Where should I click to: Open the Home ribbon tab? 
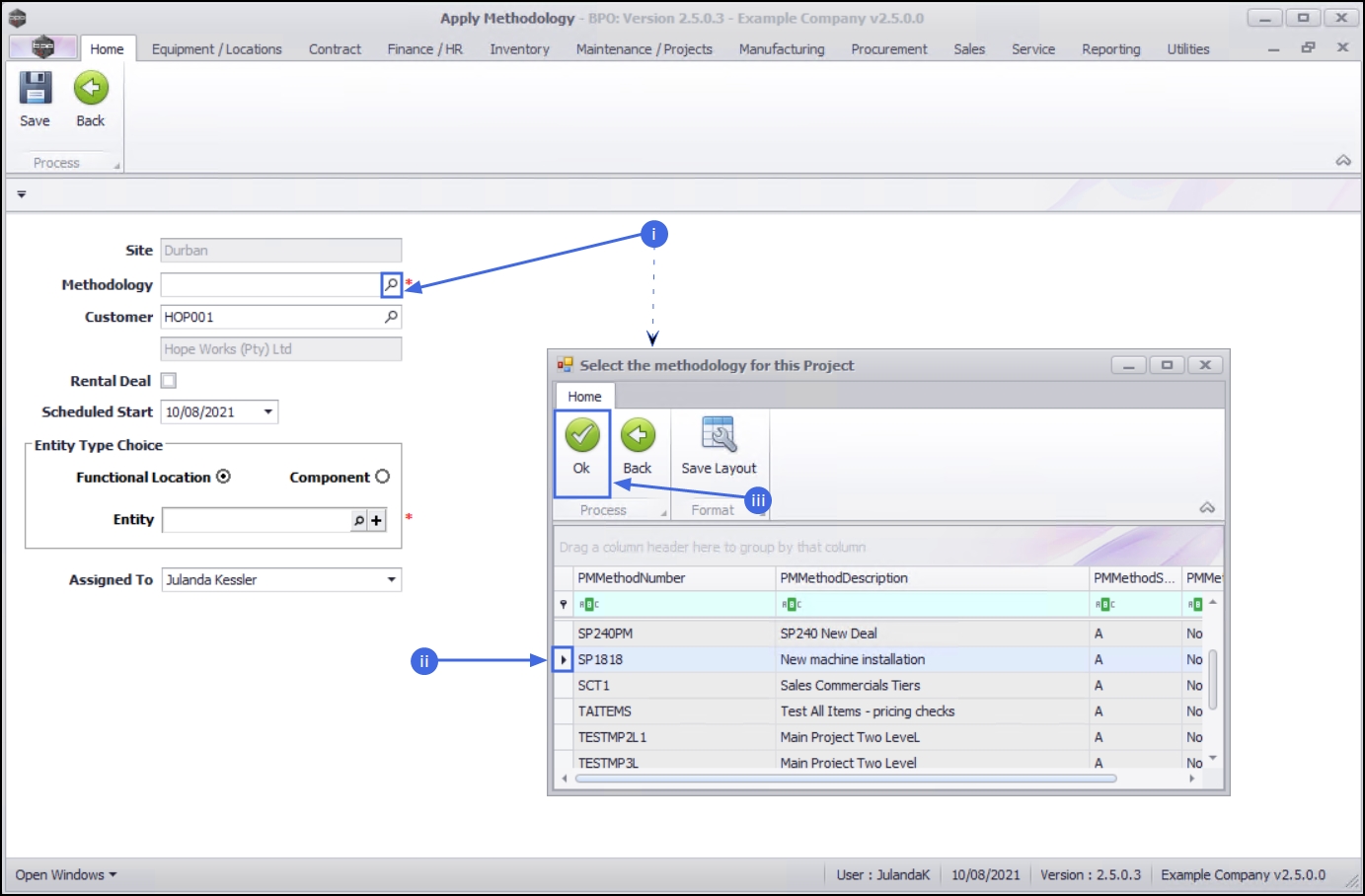107,48
